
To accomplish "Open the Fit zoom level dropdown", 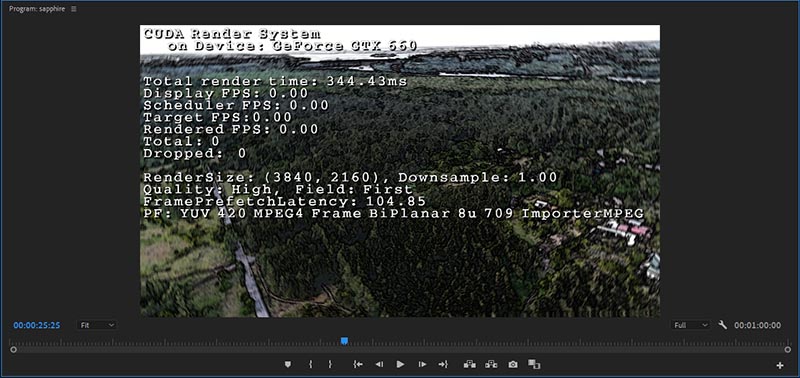I will [x=97, y=325].
